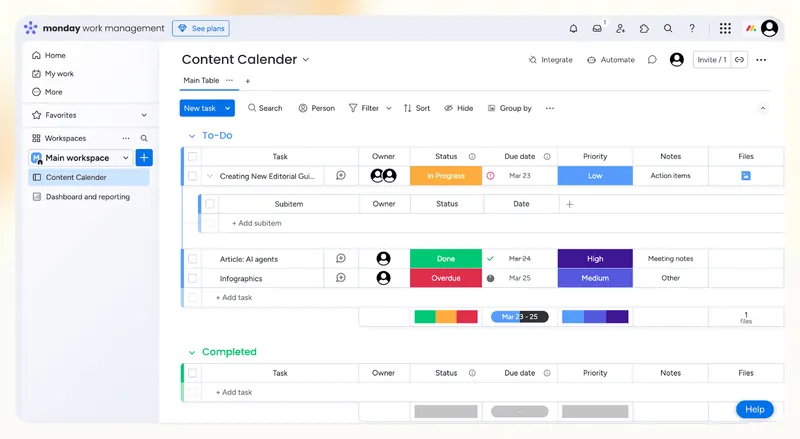The image size is (800, 439).
Task: Open Content Calender board in sidebar
Action: (x=89, y=177)
